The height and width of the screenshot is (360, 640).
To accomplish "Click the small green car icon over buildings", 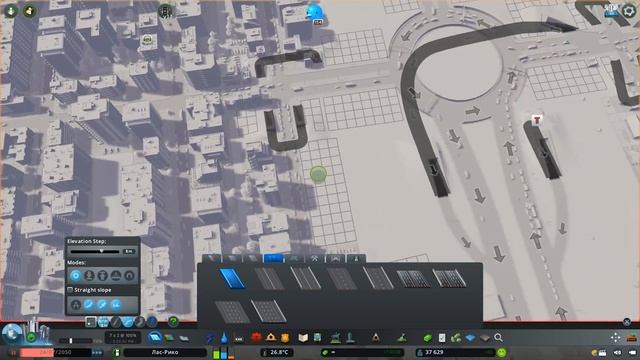I will coord(147,40).
